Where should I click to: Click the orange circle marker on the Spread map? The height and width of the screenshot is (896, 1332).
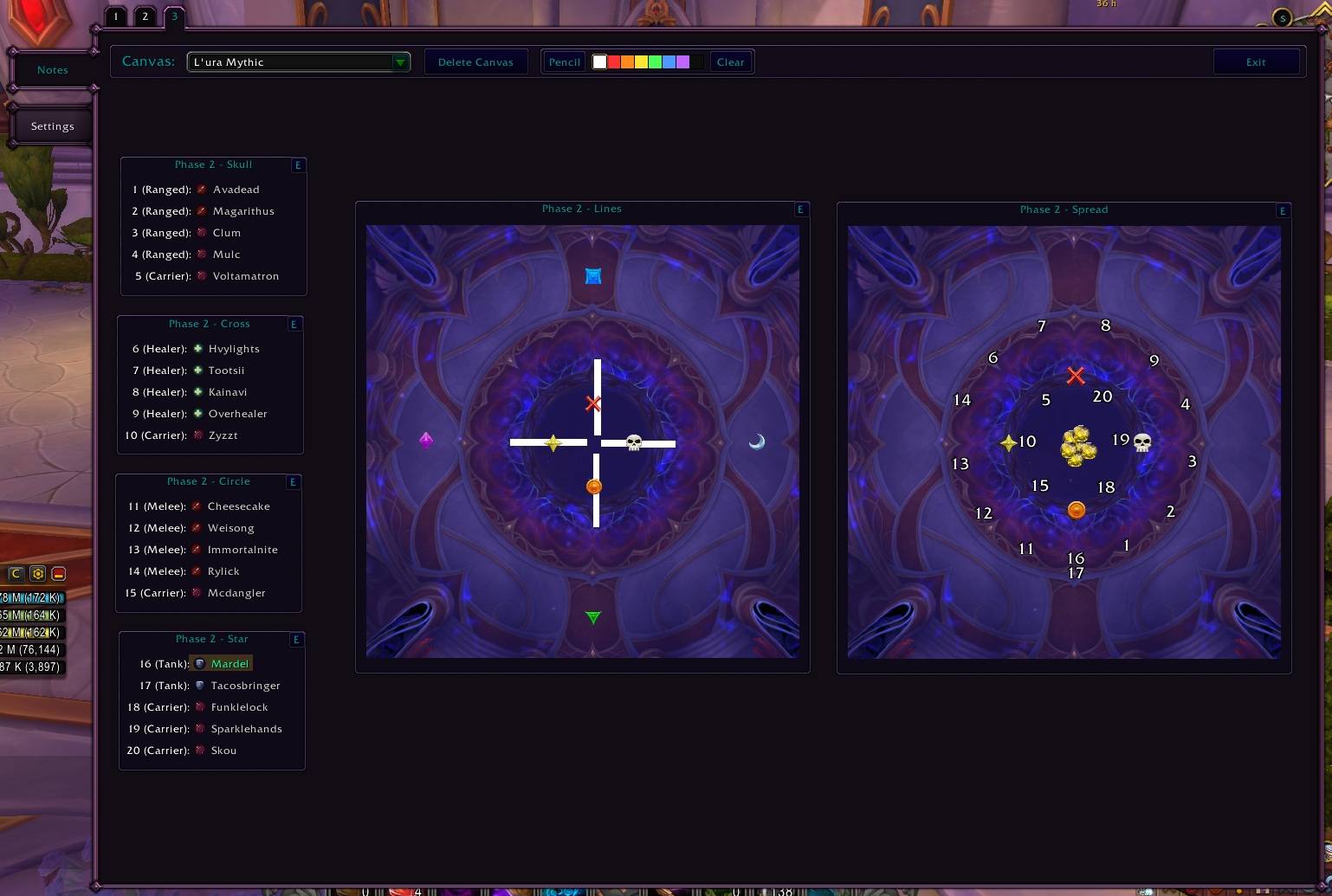click(x=1077, y=510)
